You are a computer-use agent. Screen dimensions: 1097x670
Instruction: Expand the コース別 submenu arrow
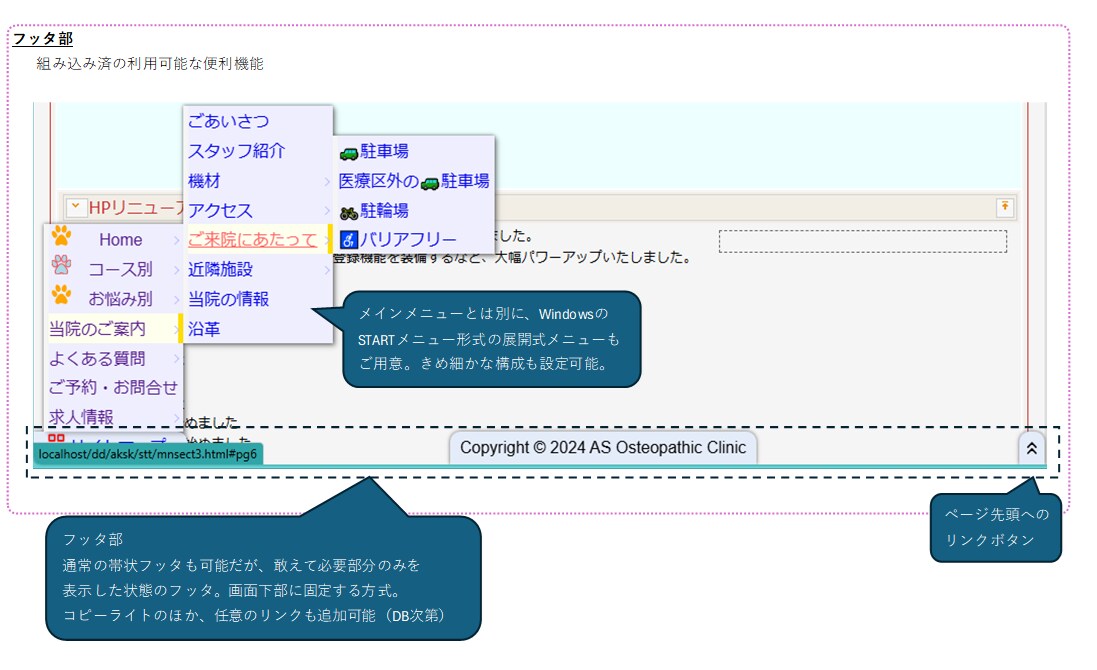click(176, 269)
